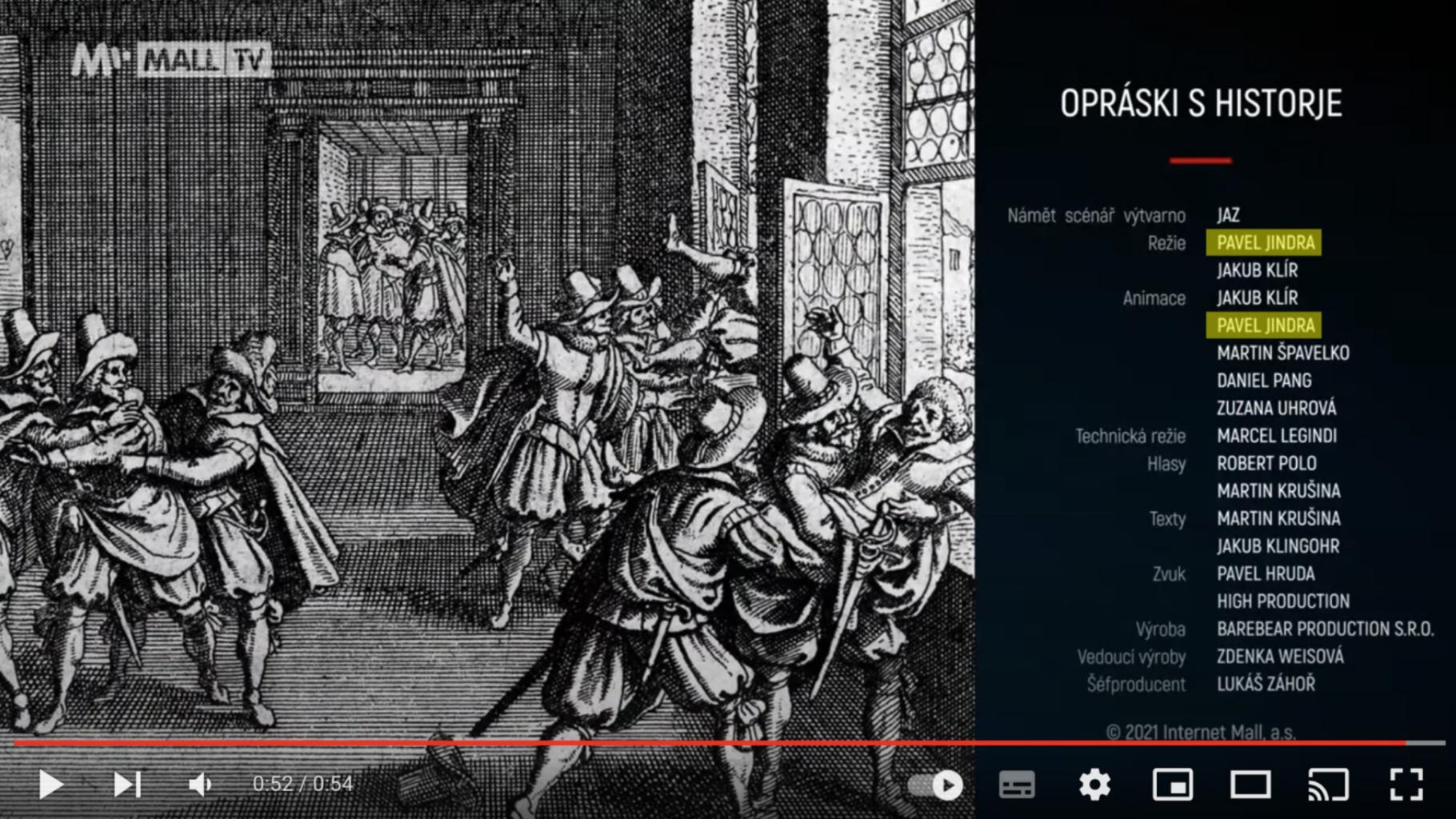The image size is (1456, 819).
Task: Click the MALL TV watermark logo
Action: click(x=171, y=61)
